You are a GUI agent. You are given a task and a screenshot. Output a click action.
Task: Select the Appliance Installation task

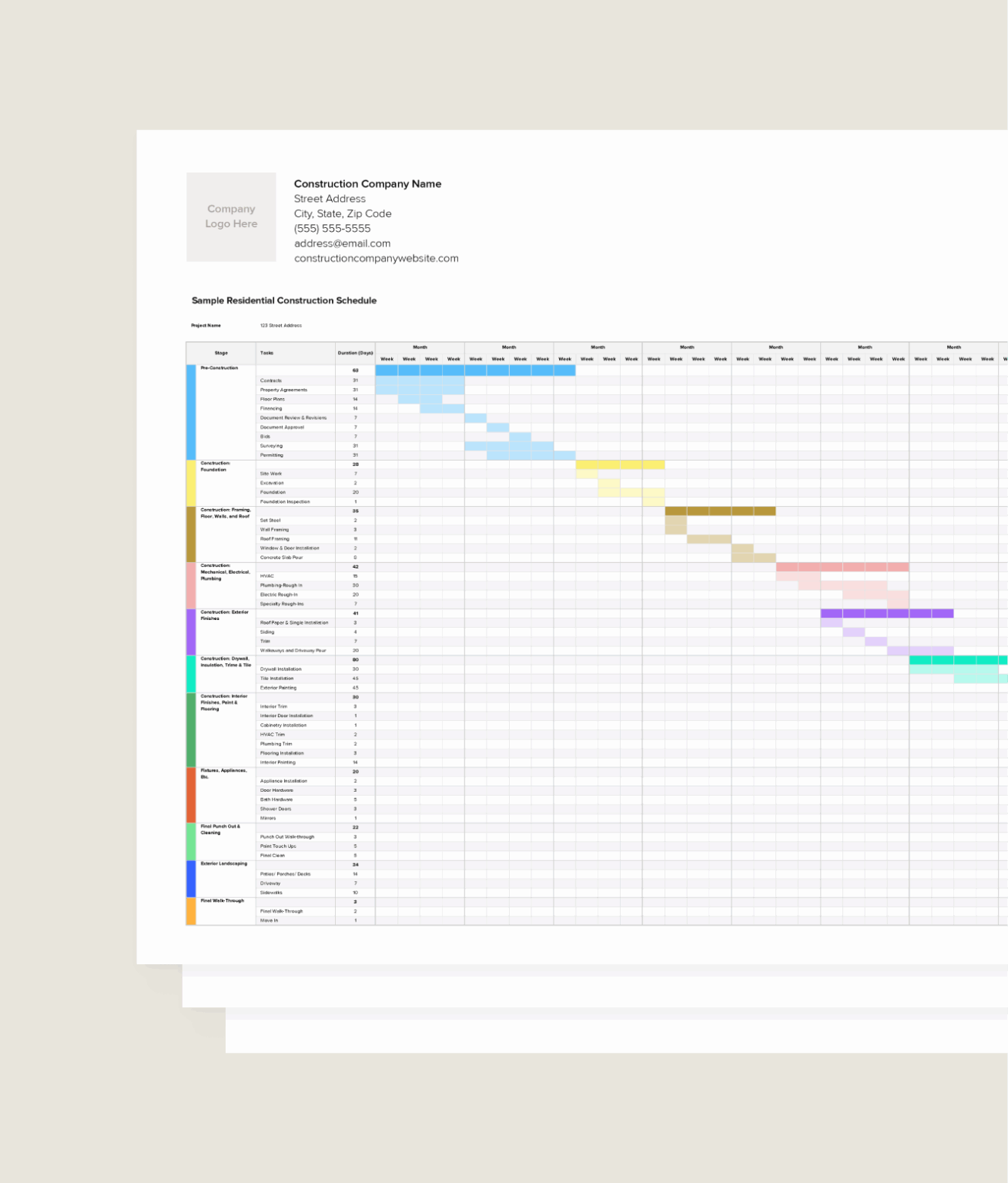tap(283, 781)
